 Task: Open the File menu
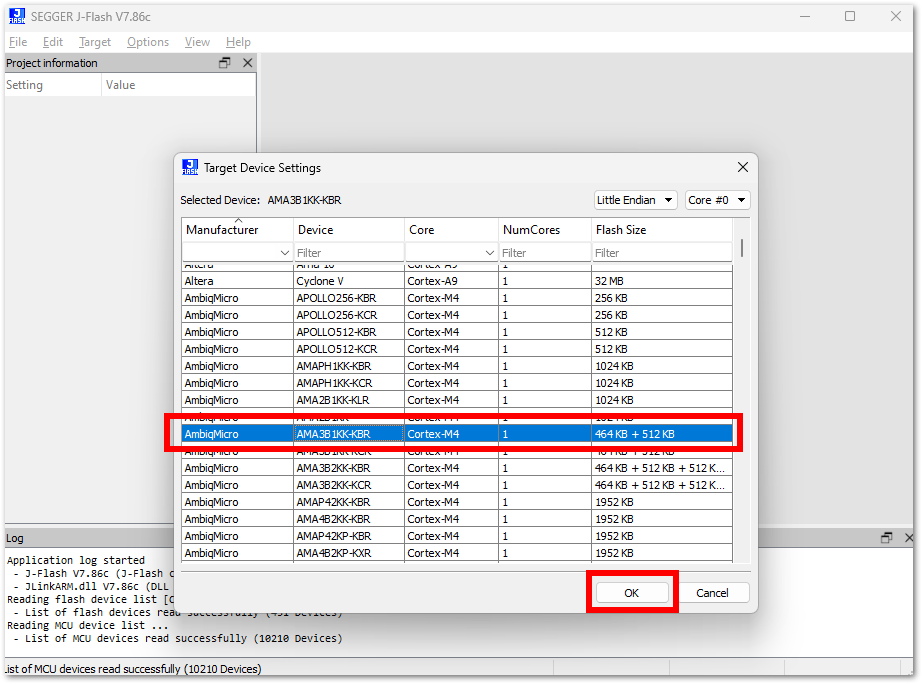click(x=18, y=42)
